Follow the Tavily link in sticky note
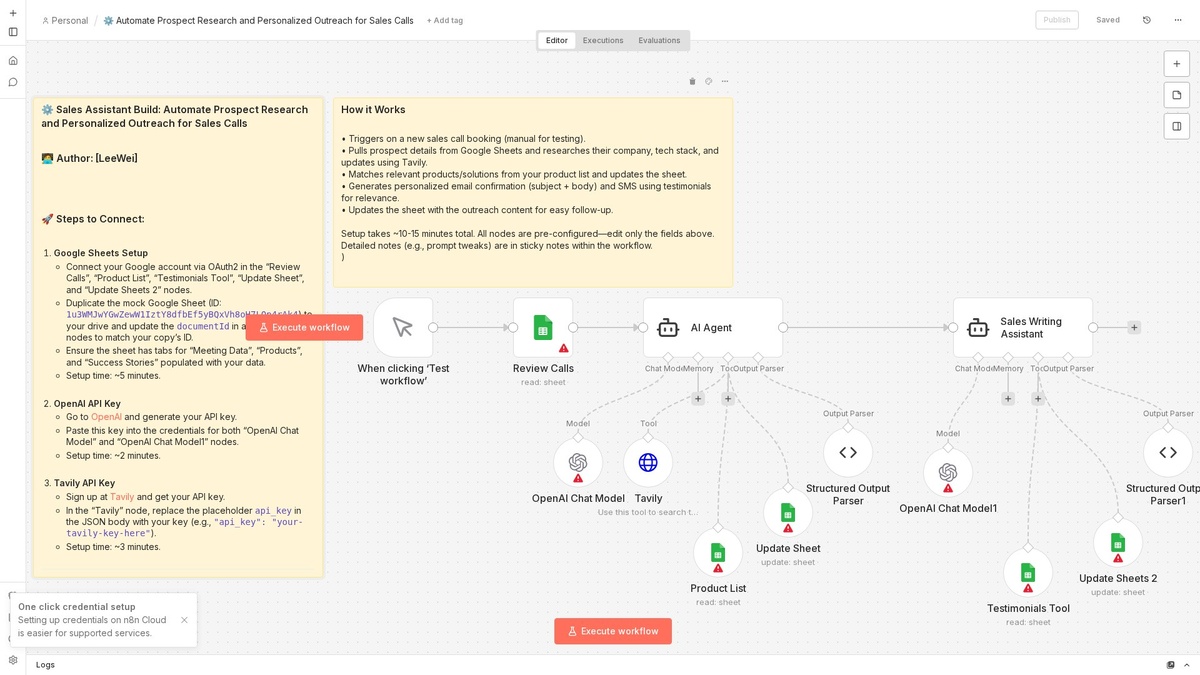 point(122,496)
